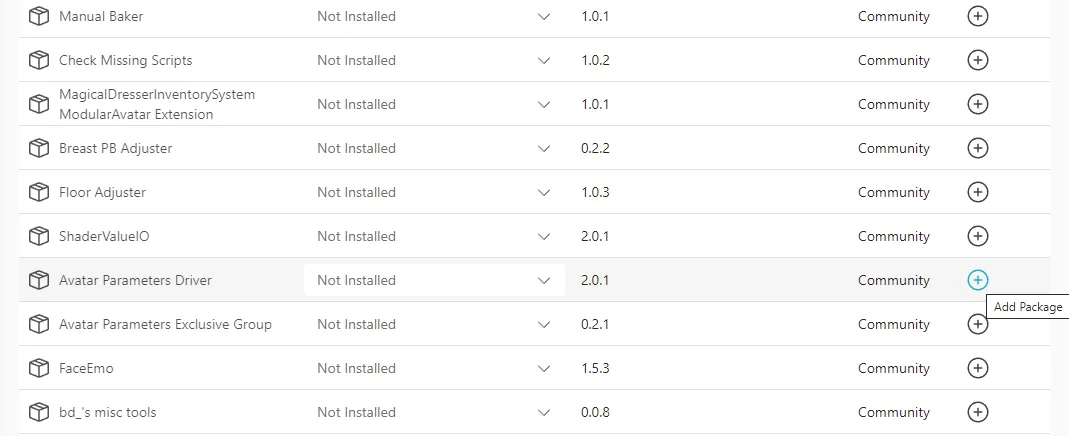Open version dropdown for Manual Baker
The width and height of the screenshot is (1069, 436).
[543, 16]
